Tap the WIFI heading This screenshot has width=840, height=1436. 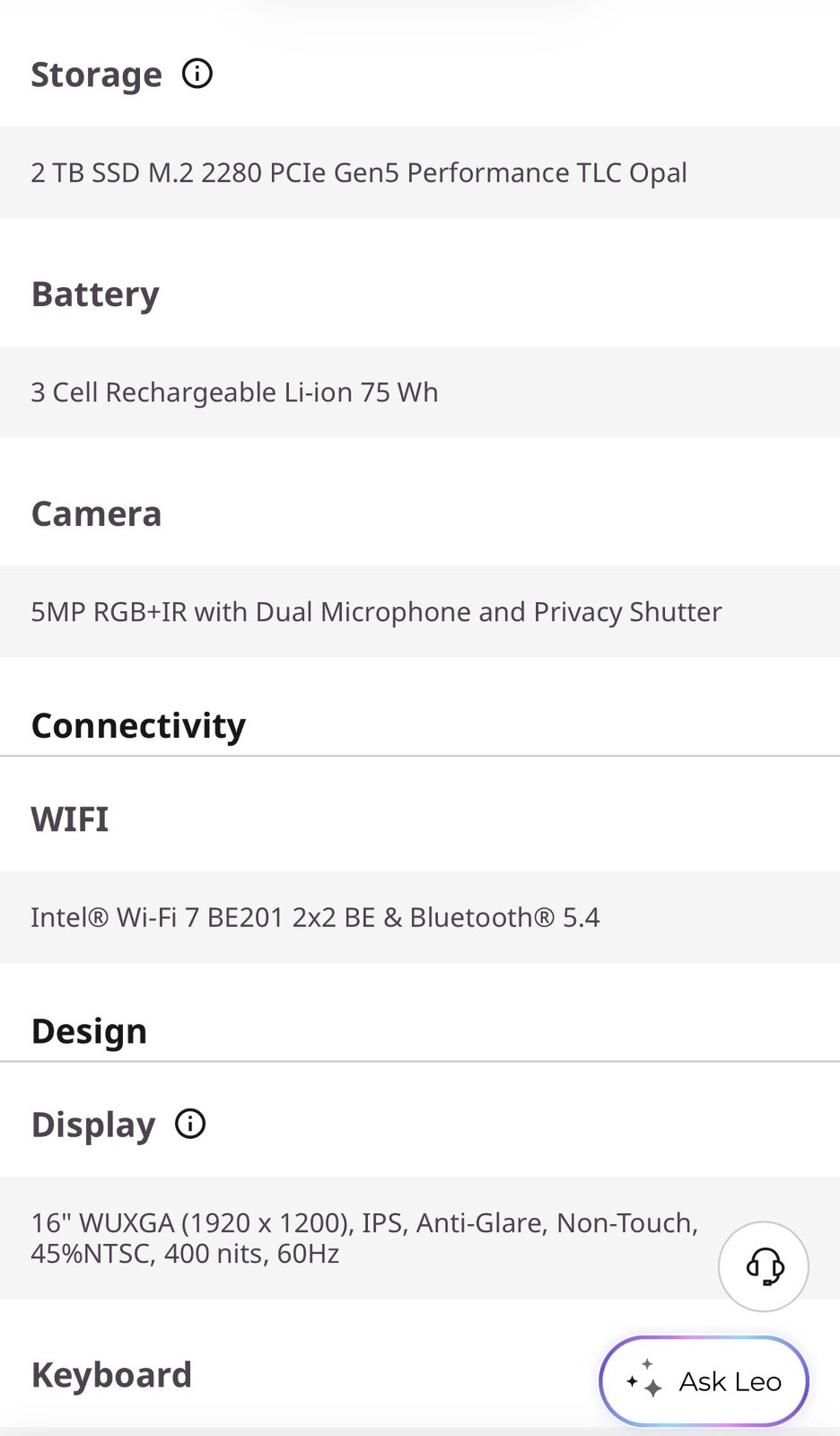pos(70,819)
